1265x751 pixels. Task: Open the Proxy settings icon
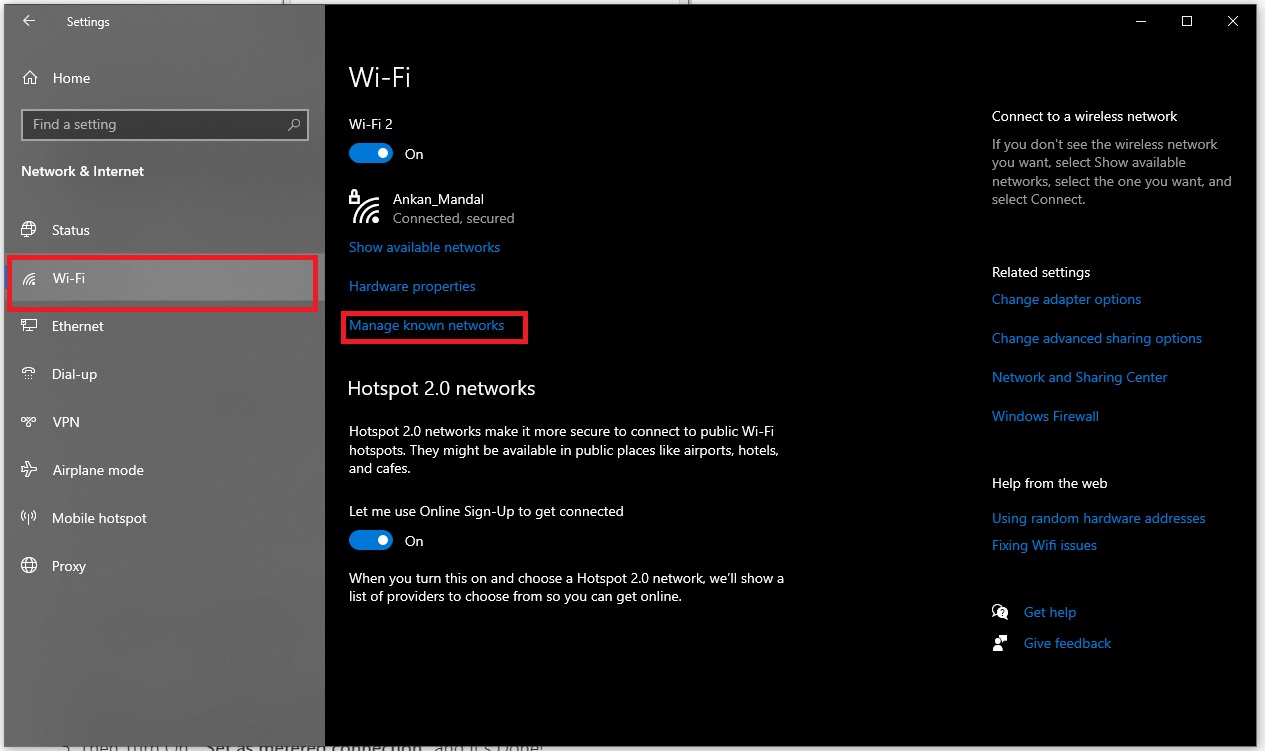click(32, 565)
